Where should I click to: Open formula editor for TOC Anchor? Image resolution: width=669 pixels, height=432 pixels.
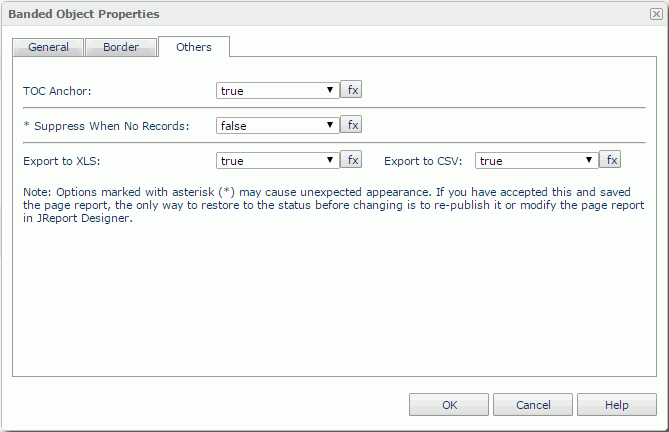(x=351, y=90)
